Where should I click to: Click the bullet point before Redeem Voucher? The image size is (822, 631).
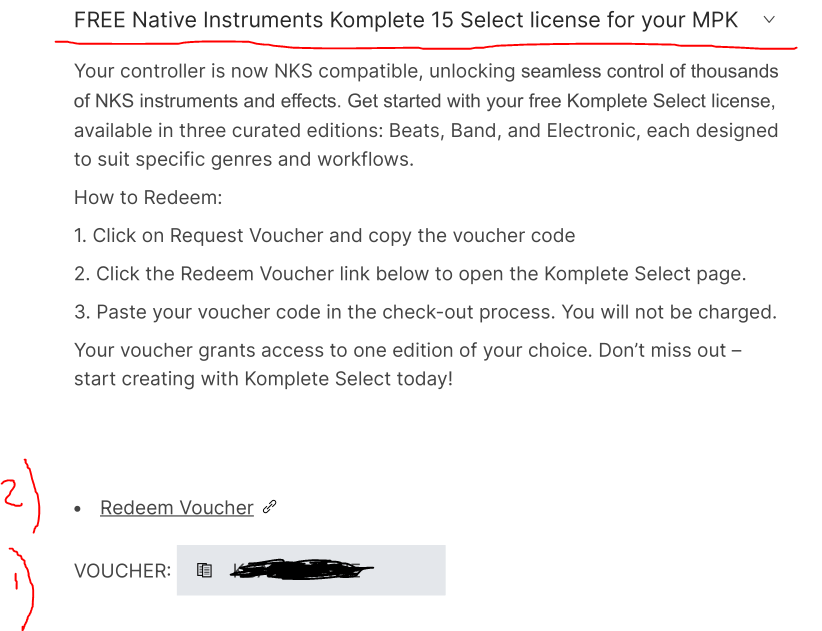78,509
